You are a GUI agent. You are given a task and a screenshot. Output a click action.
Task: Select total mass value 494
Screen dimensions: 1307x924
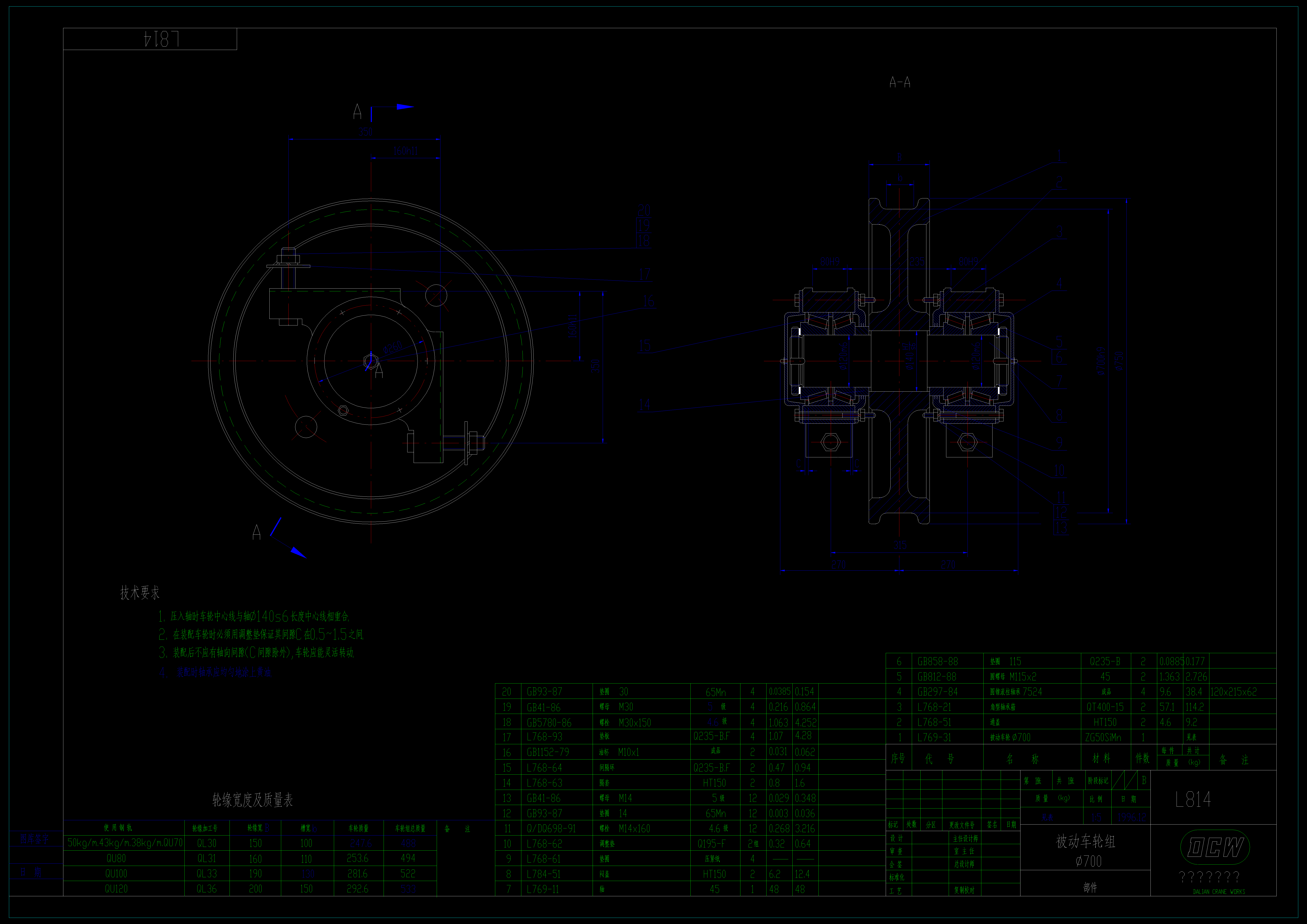point(408,858)
